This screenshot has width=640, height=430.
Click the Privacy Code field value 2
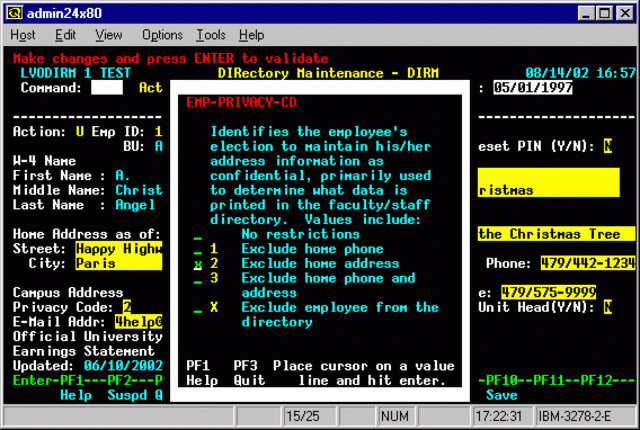pos(127,307)
